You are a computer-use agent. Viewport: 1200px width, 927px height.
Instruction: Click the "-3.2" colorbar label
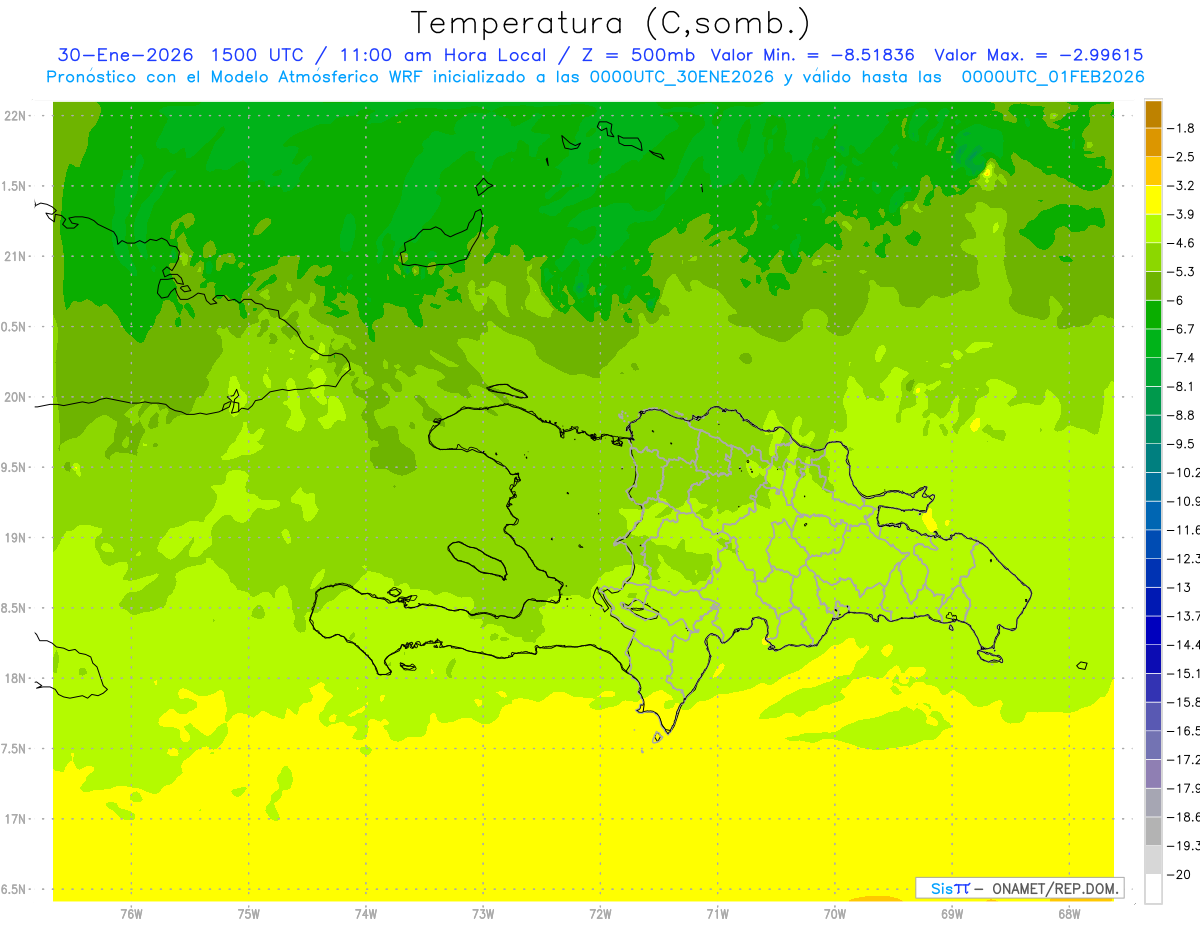point(1181,185)
